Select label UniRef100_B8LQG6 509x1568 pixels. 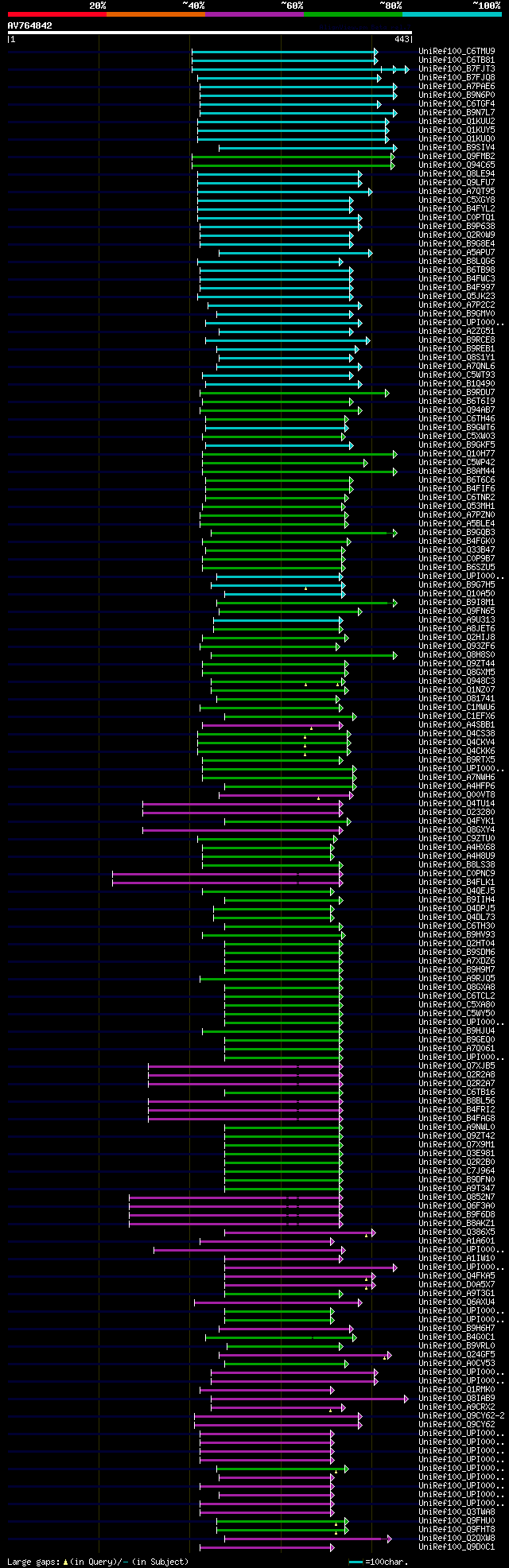click(457, 261)
